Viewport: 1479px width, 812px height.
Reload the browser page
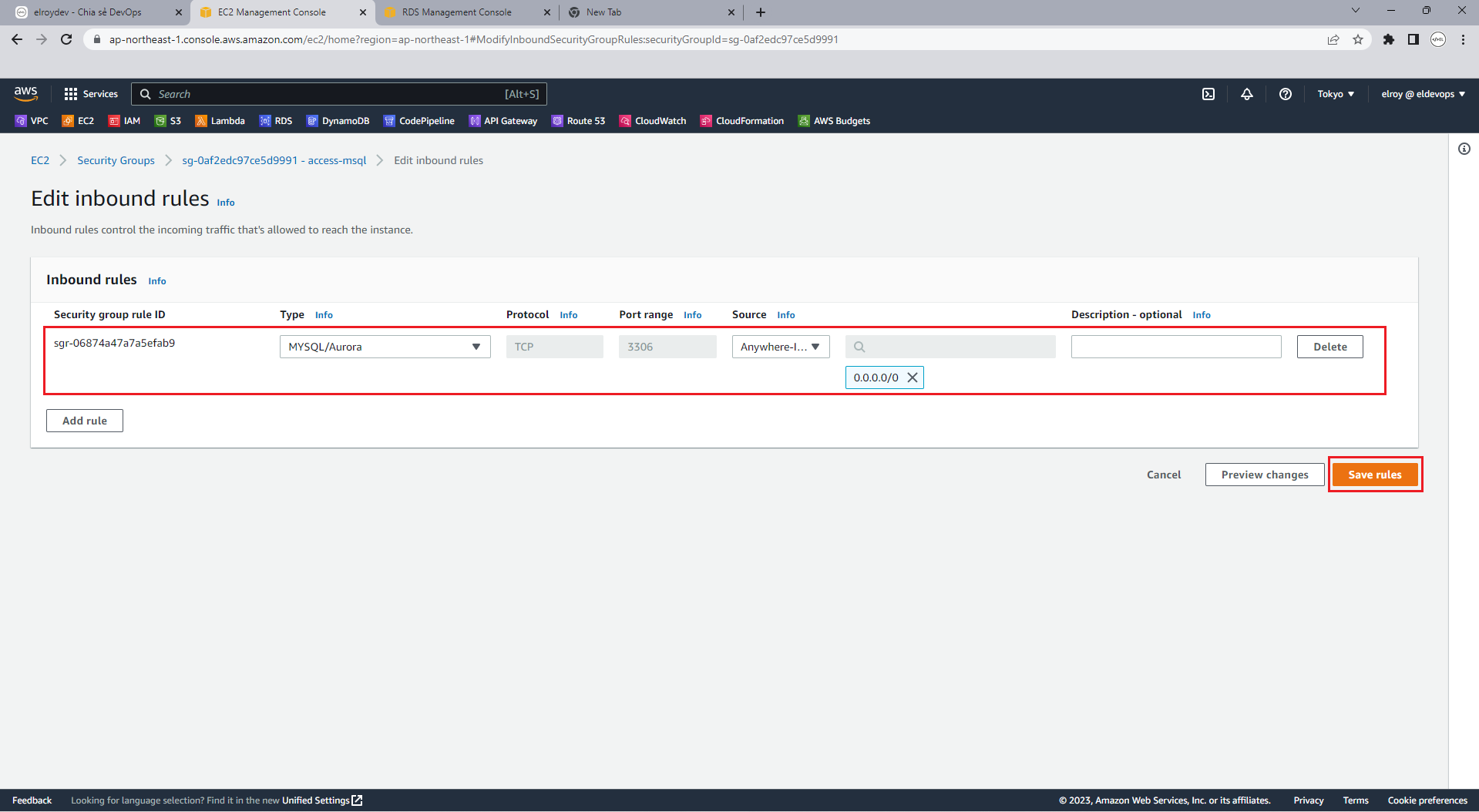point(66,39)
